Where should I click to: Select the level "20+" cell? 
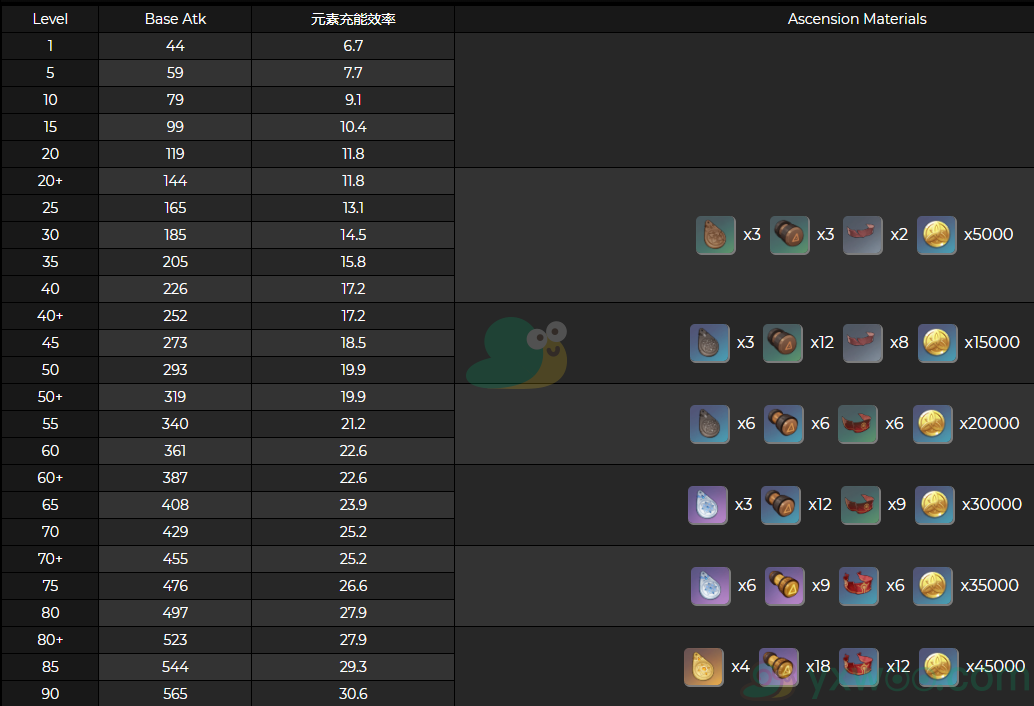[x=50, y=181]
